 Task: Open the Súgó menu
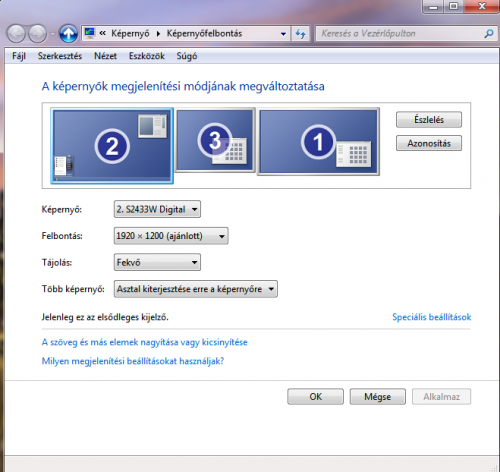coord(187,56)
